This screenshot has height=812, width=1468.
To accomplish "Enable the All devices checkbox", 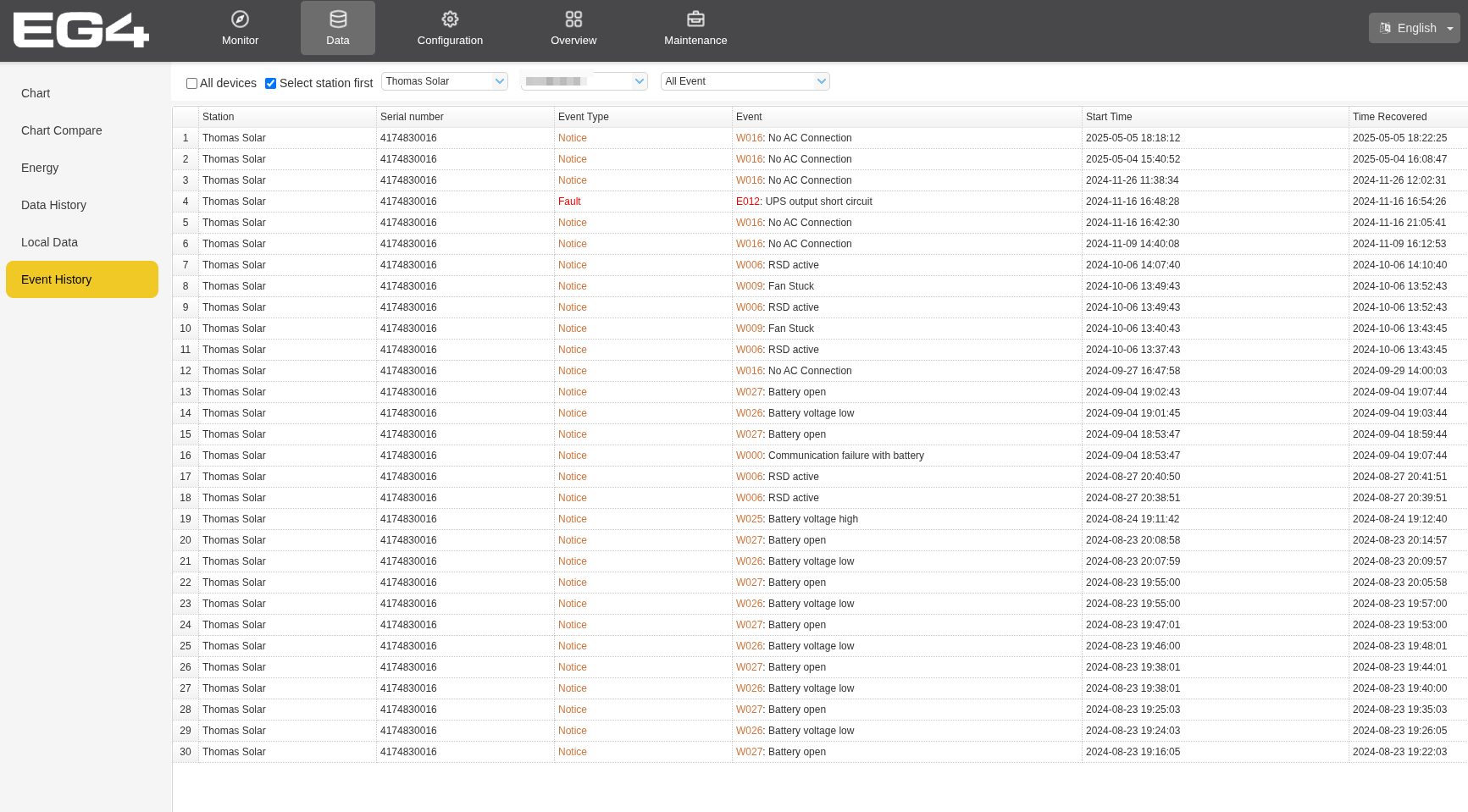I will [192, 83].
